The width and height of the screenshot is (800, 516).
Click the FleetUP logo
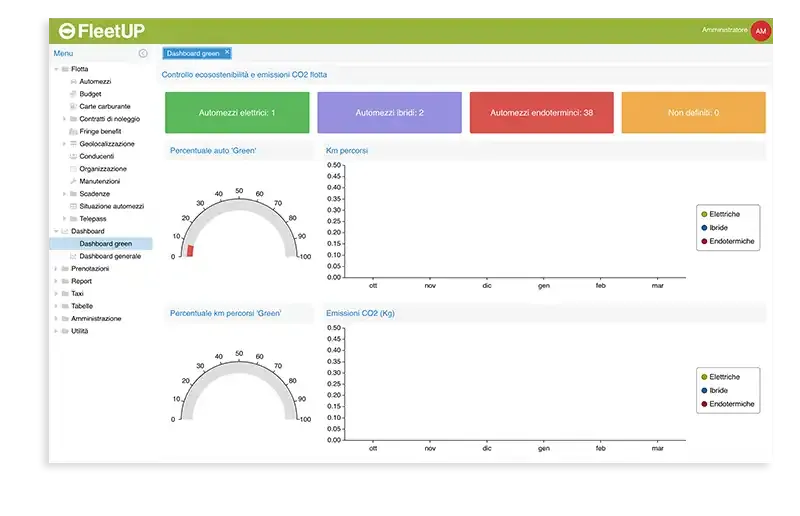[x=102, y=31]
